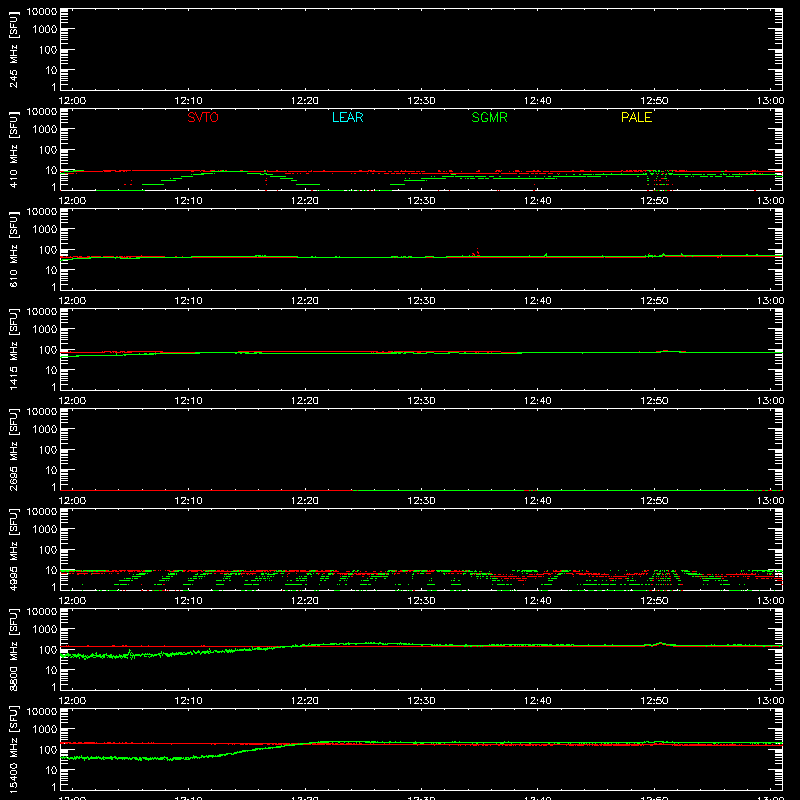Select the 1415 MHz [SFU] axis title
This screenshot has height=800, width=800.
coord(13,349)
